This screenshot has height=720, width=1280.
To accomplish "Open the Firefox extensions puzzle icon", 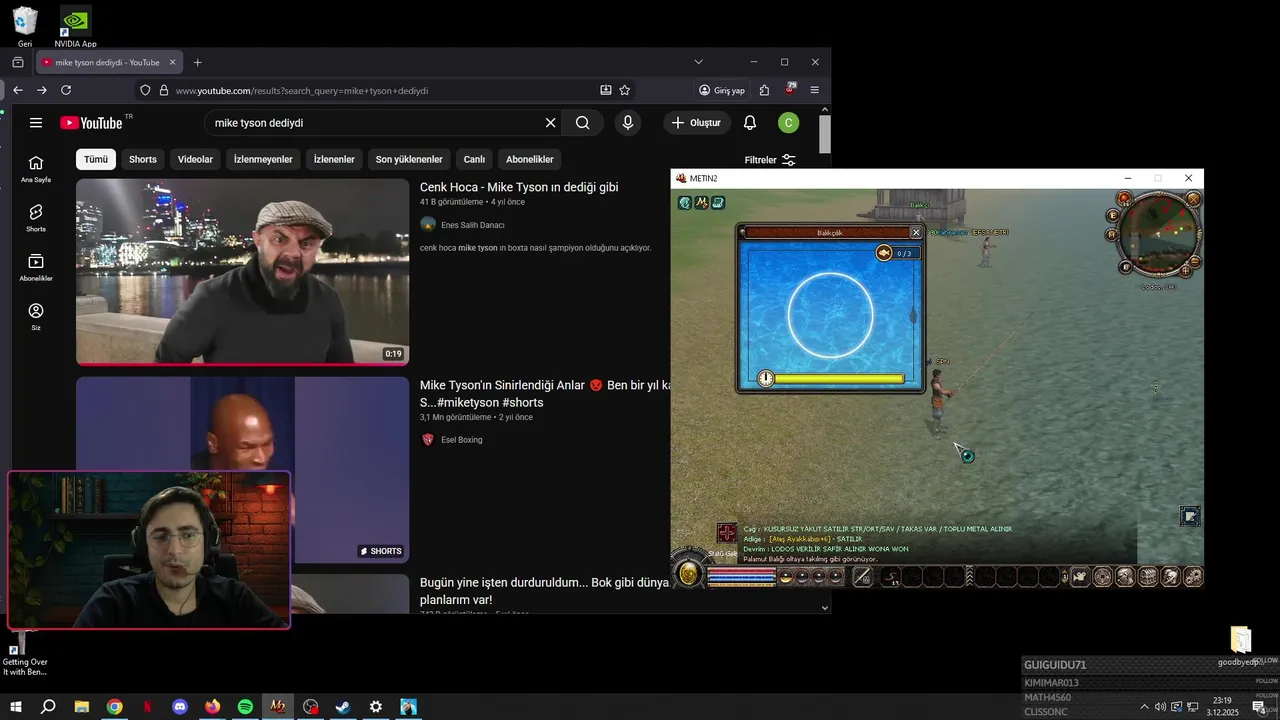I will tap(765, 90).
